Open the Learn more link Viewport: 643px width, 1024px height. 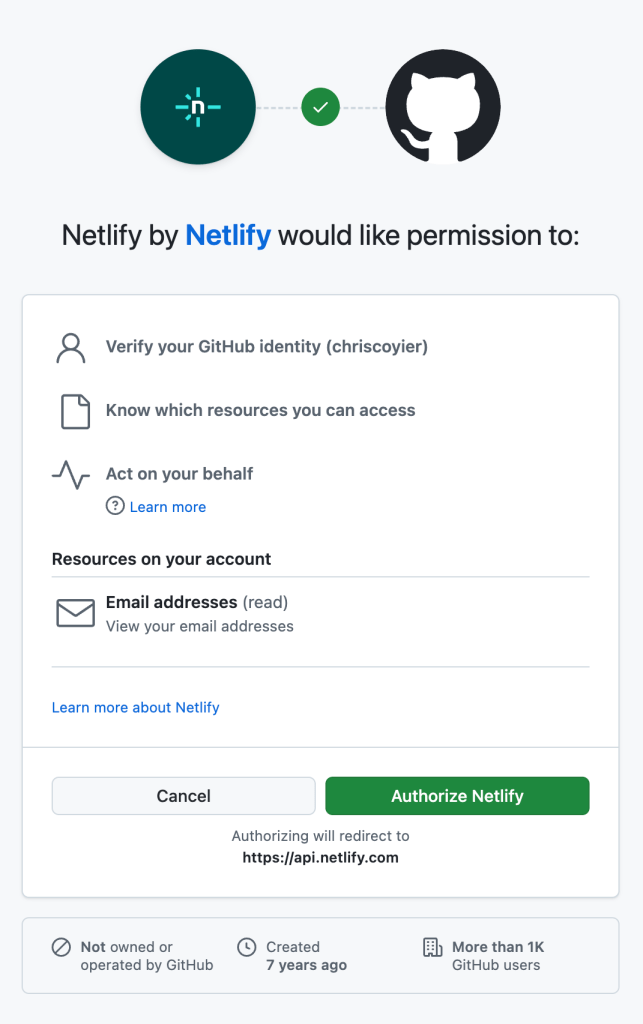point(168,507)
